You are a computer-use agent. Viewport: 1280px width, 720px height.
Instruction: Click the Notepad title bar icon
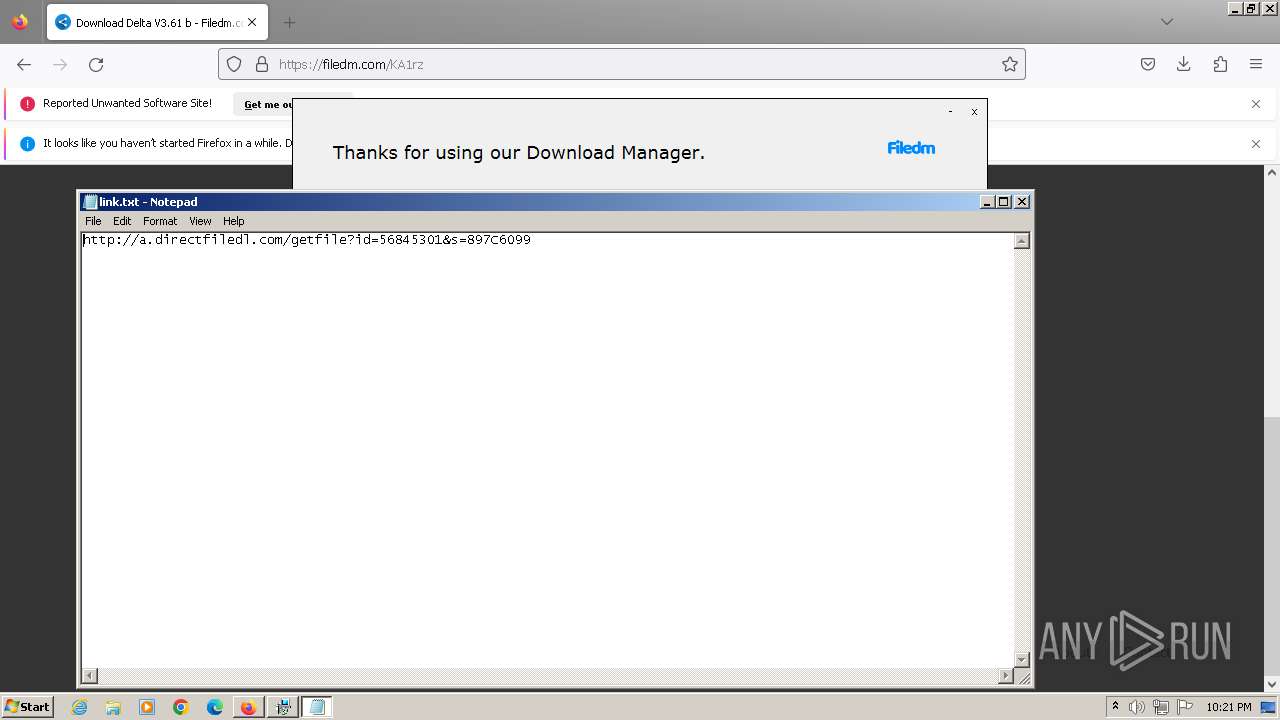(x=90, y=202)
